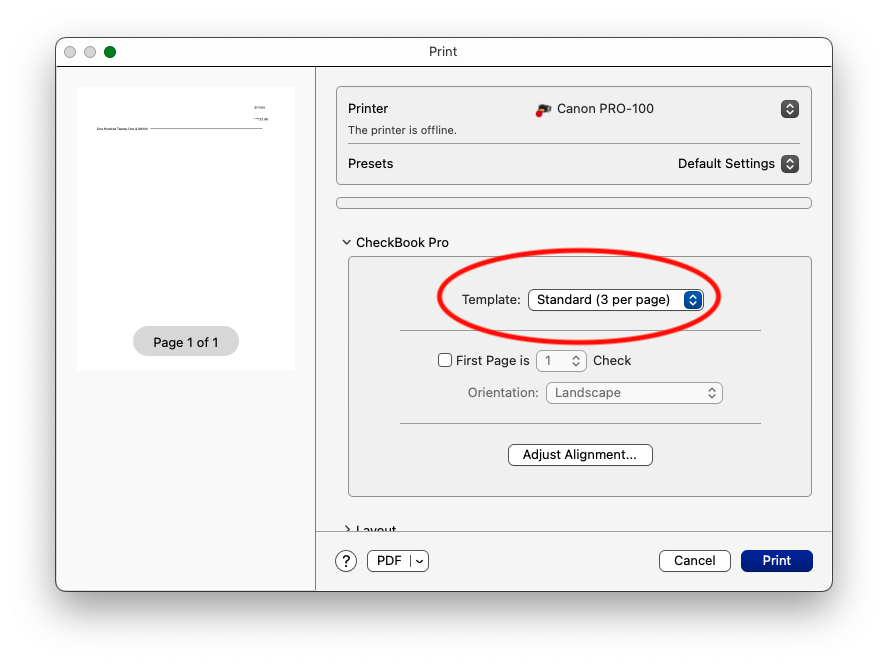This screenshot has width=888, height=665.
Task: Click the green zoom window button
Action: [x=110, y=52]
